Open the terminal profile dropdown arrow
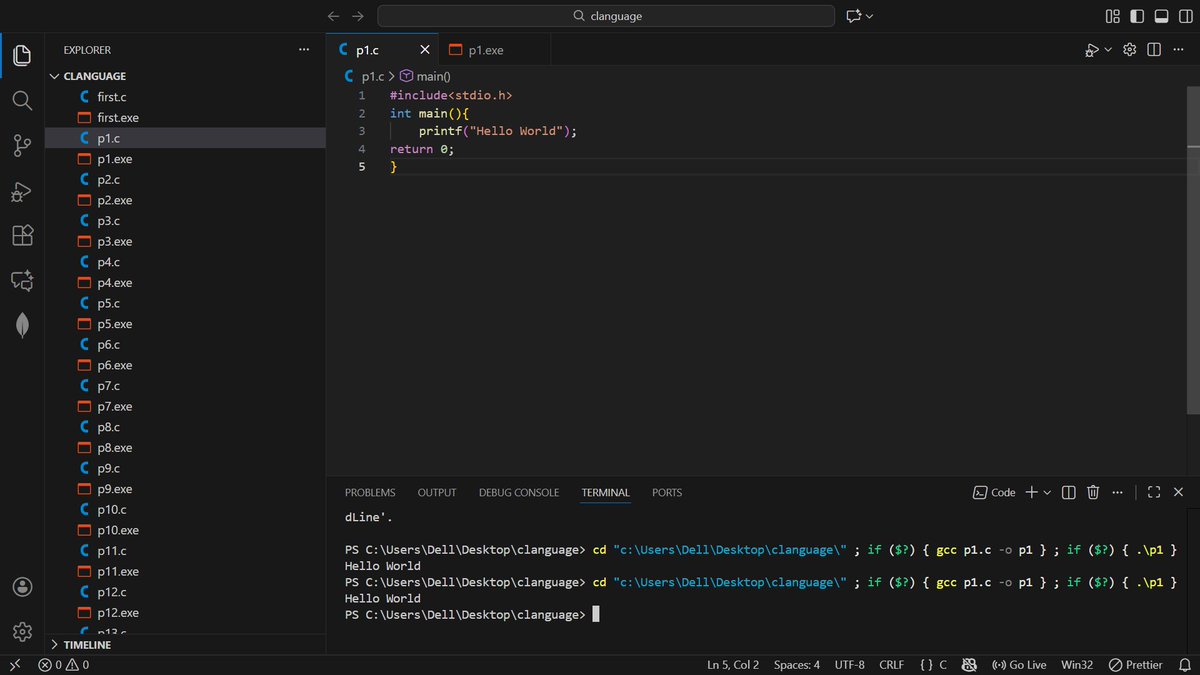1200x675 pixels. click(x=1045, y=492)
